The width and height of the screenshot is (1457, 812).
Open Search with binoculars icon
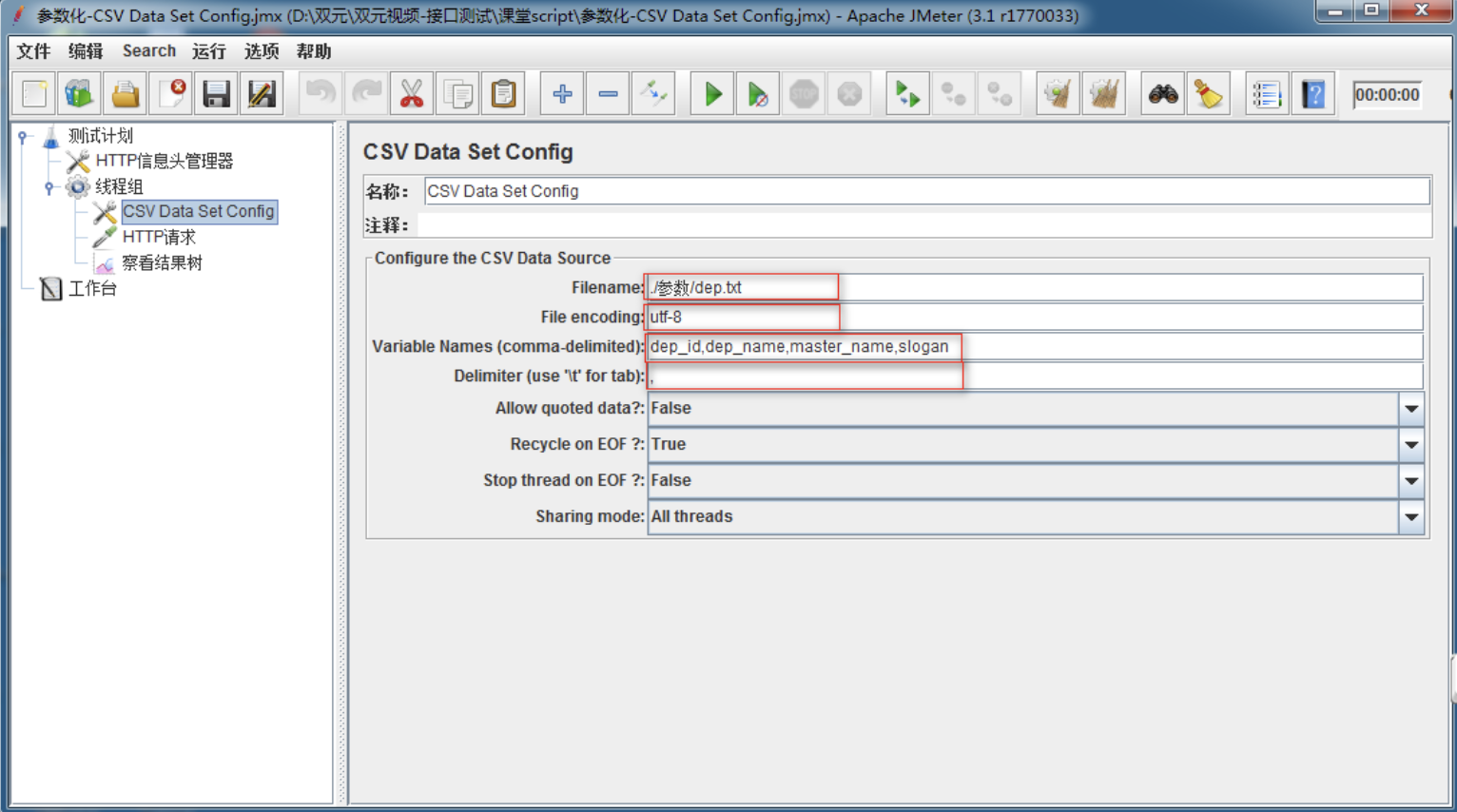coord(1162,94)
